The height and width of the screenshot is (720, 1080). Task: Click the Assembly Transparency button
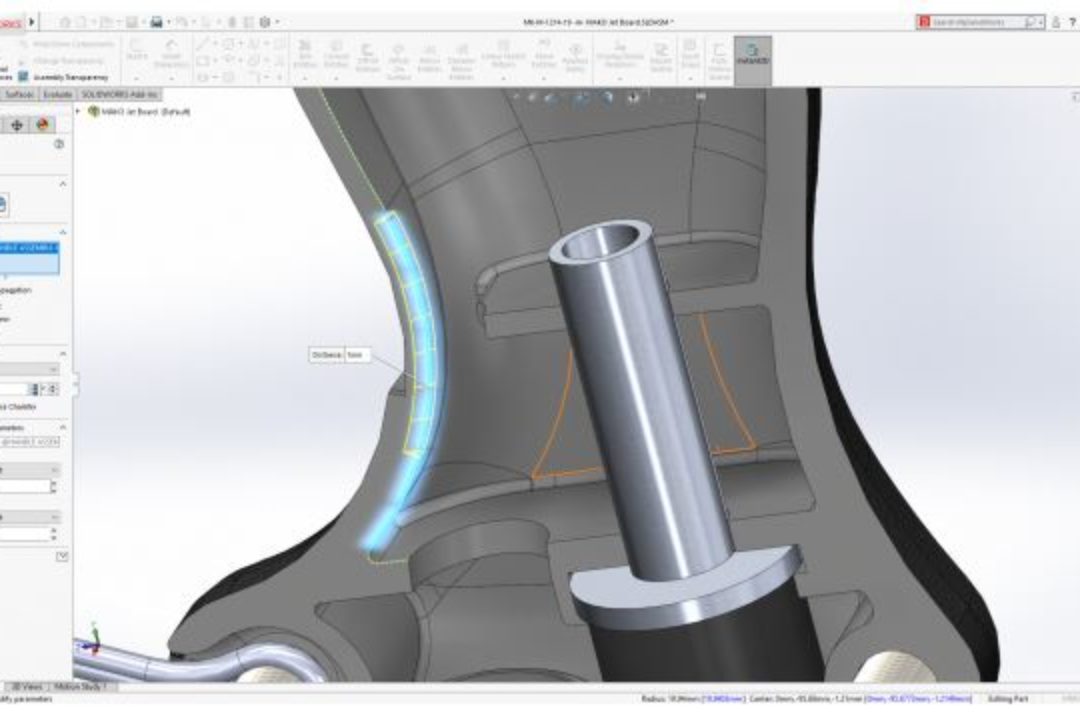tap(63, 77)
